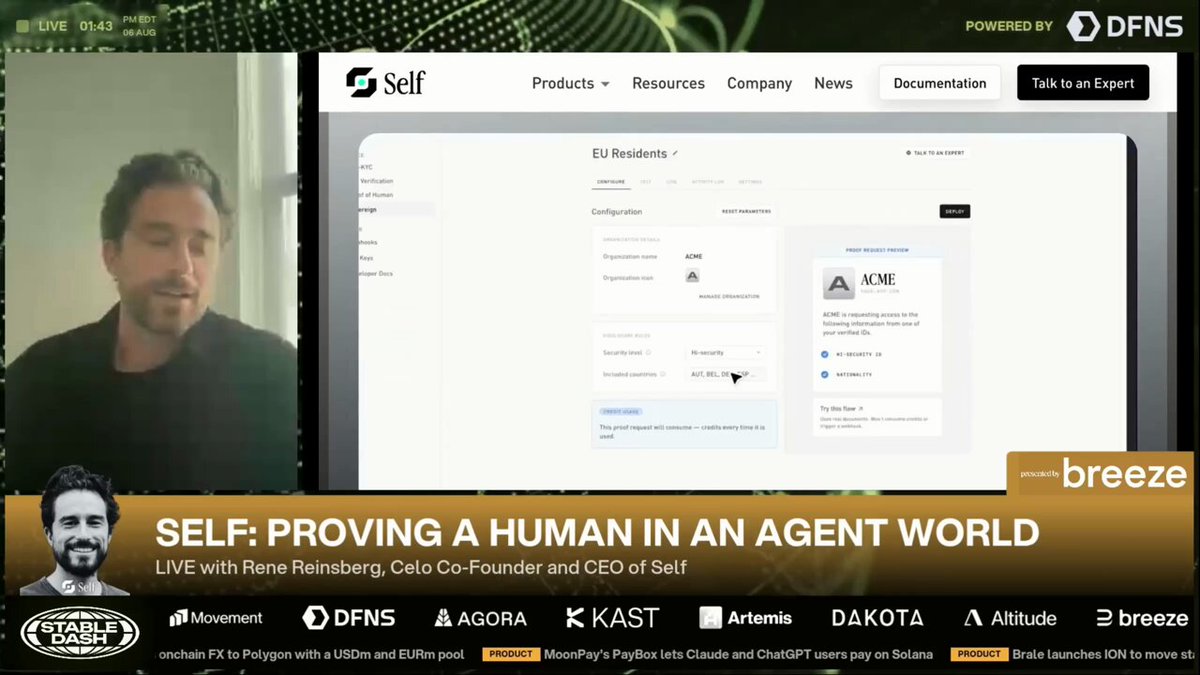This screenshot has width=1200, height=675.
Task: Click the KAST sponsor logo
Action: [x=612, y=618]
